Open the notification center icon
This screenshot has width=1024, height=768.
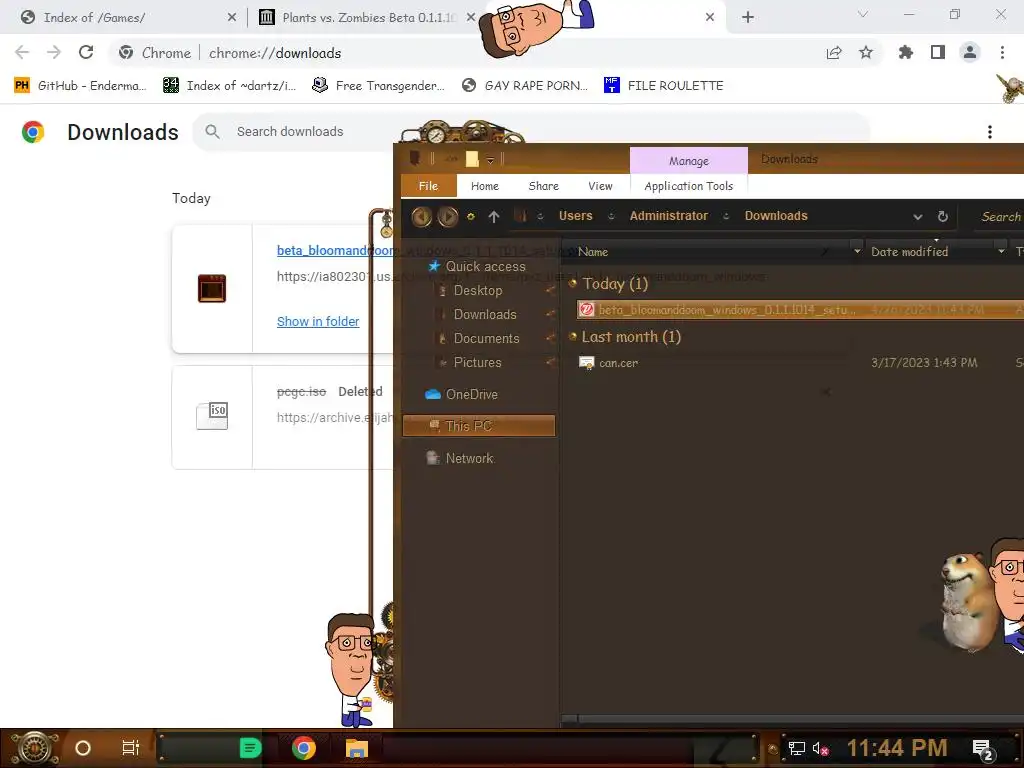click(983, 750)
